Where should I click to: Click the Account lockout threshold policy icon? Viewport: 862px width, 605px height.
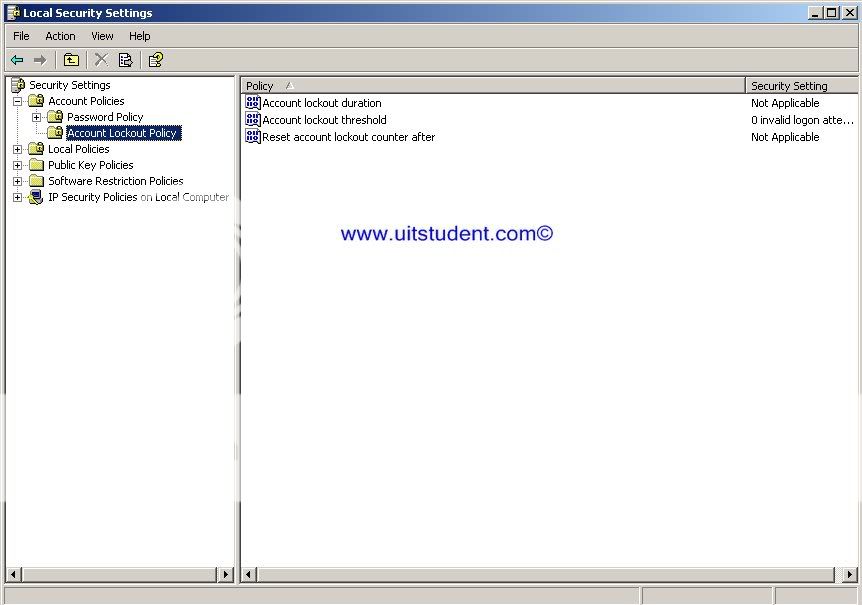(253, 120)
